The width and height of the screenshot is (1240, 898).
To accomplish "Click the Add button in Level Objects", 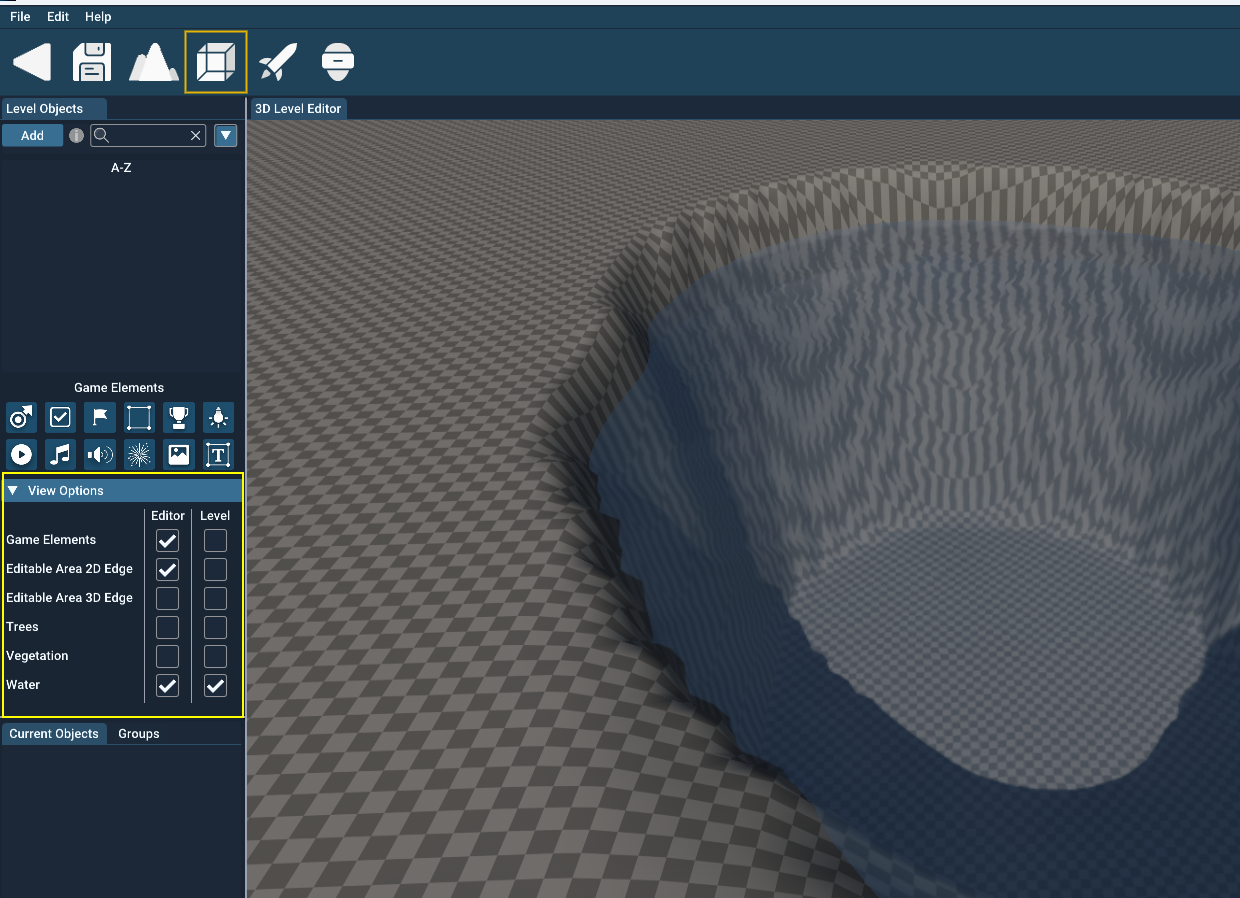I will [x=32, y=135].
